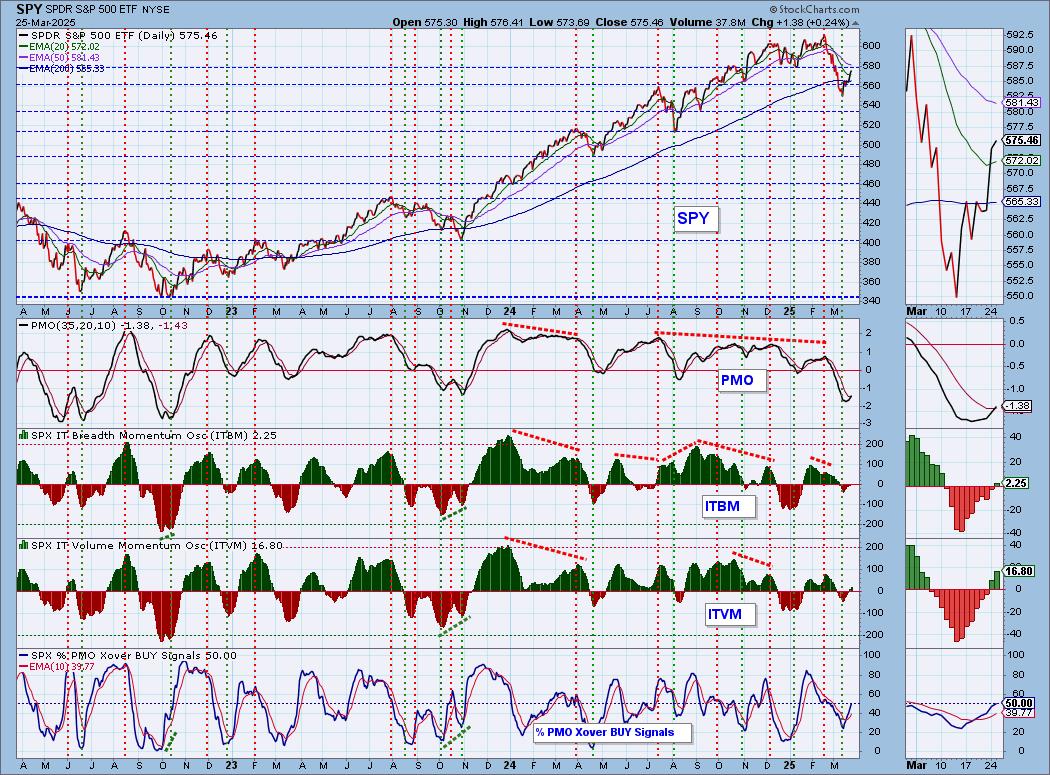The width and height of the screenshot is (1050, 775).
Task: Click the 600 price axis label
Action: 871,46
